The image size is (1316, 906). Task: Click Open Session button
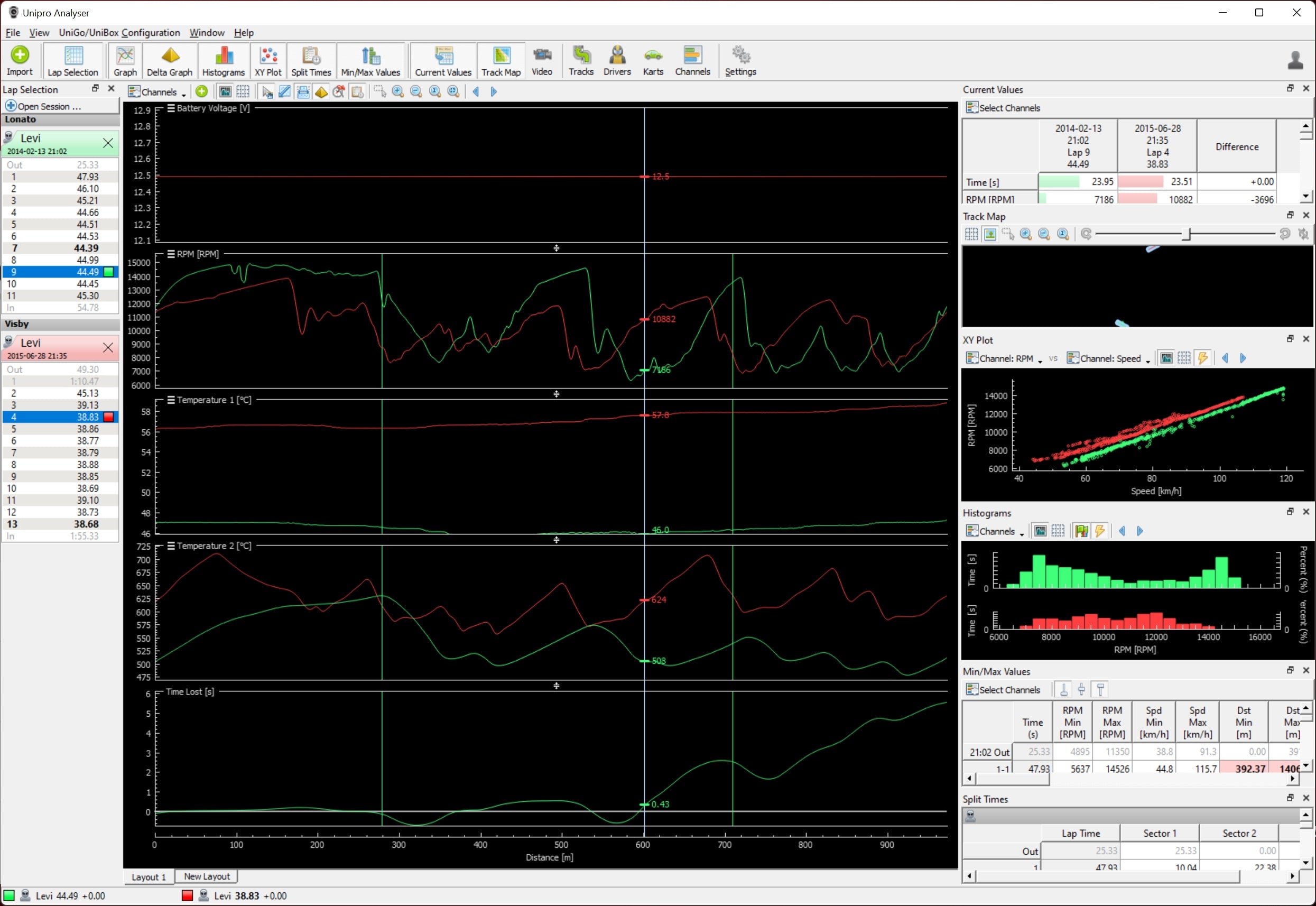point(44,106)
